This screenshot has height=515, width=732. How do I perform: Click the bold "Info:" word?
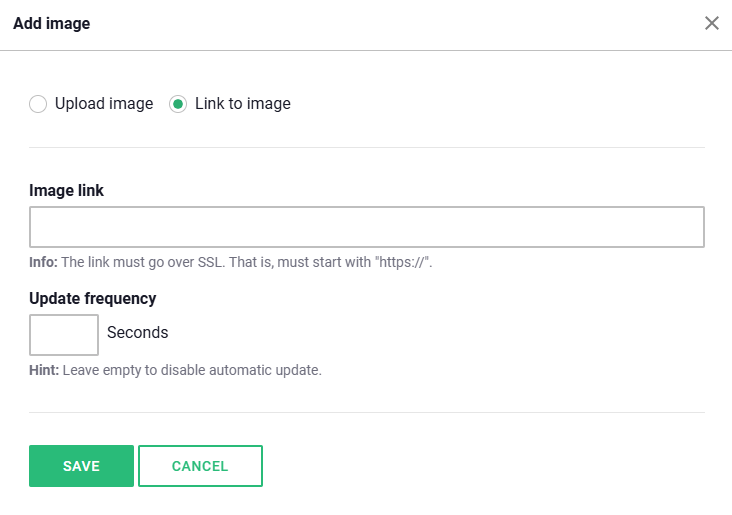pyautogui.click(x=44, y=262)
